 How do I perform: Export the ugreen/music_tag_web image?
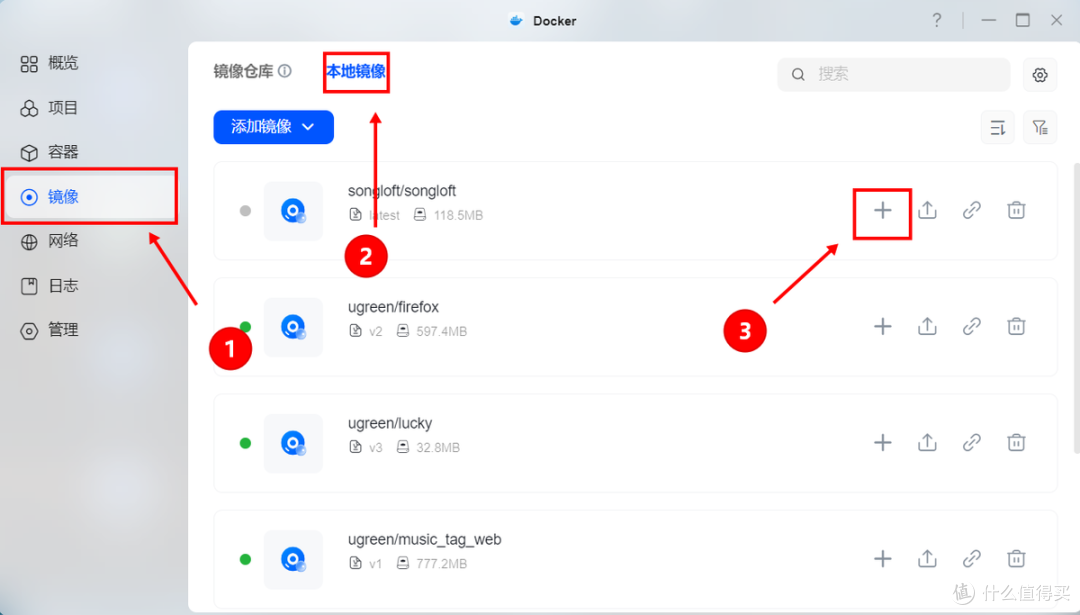(x=927, y=559)
